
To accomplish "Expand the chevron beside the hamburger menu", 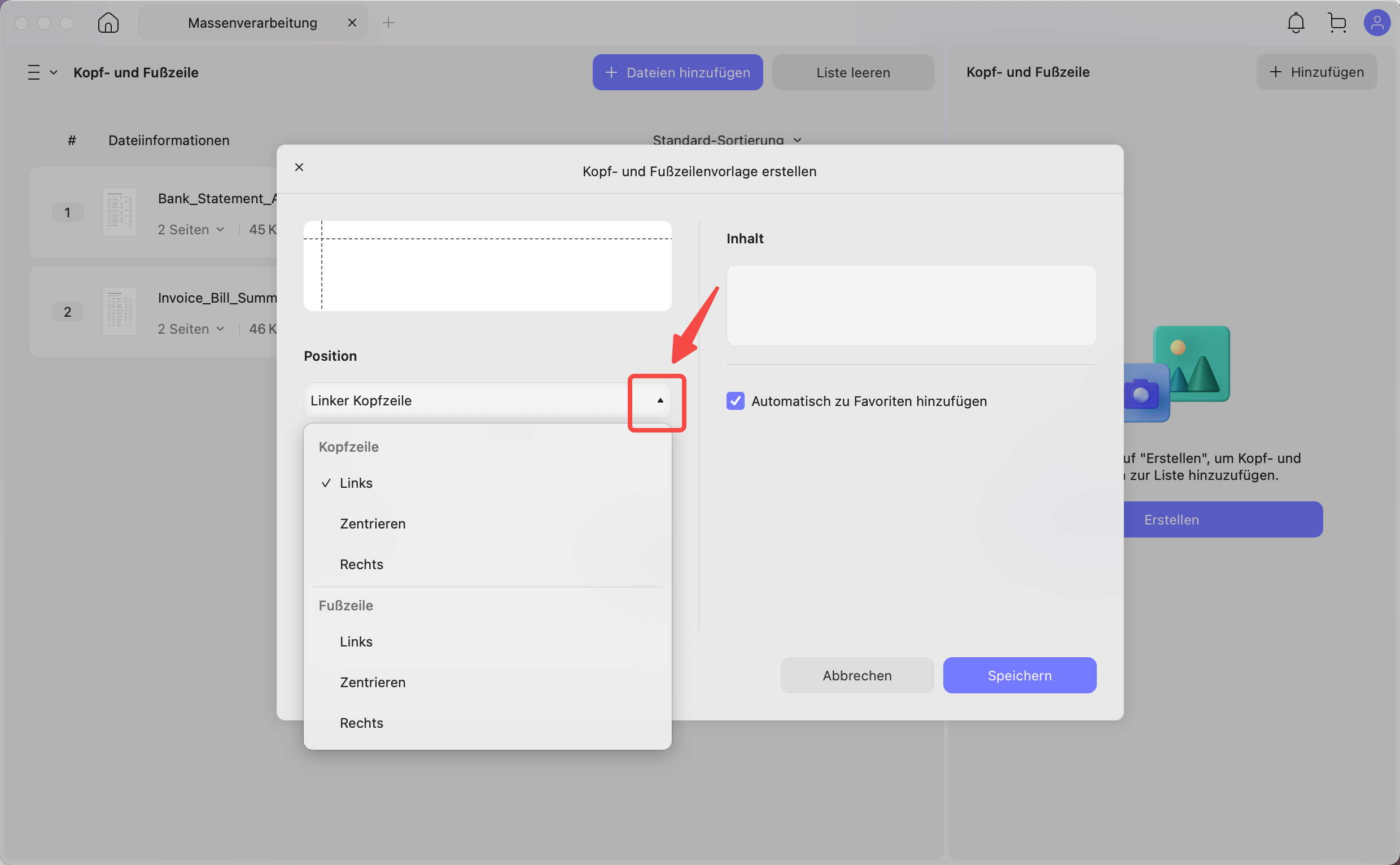I will (x=54, y=73).
